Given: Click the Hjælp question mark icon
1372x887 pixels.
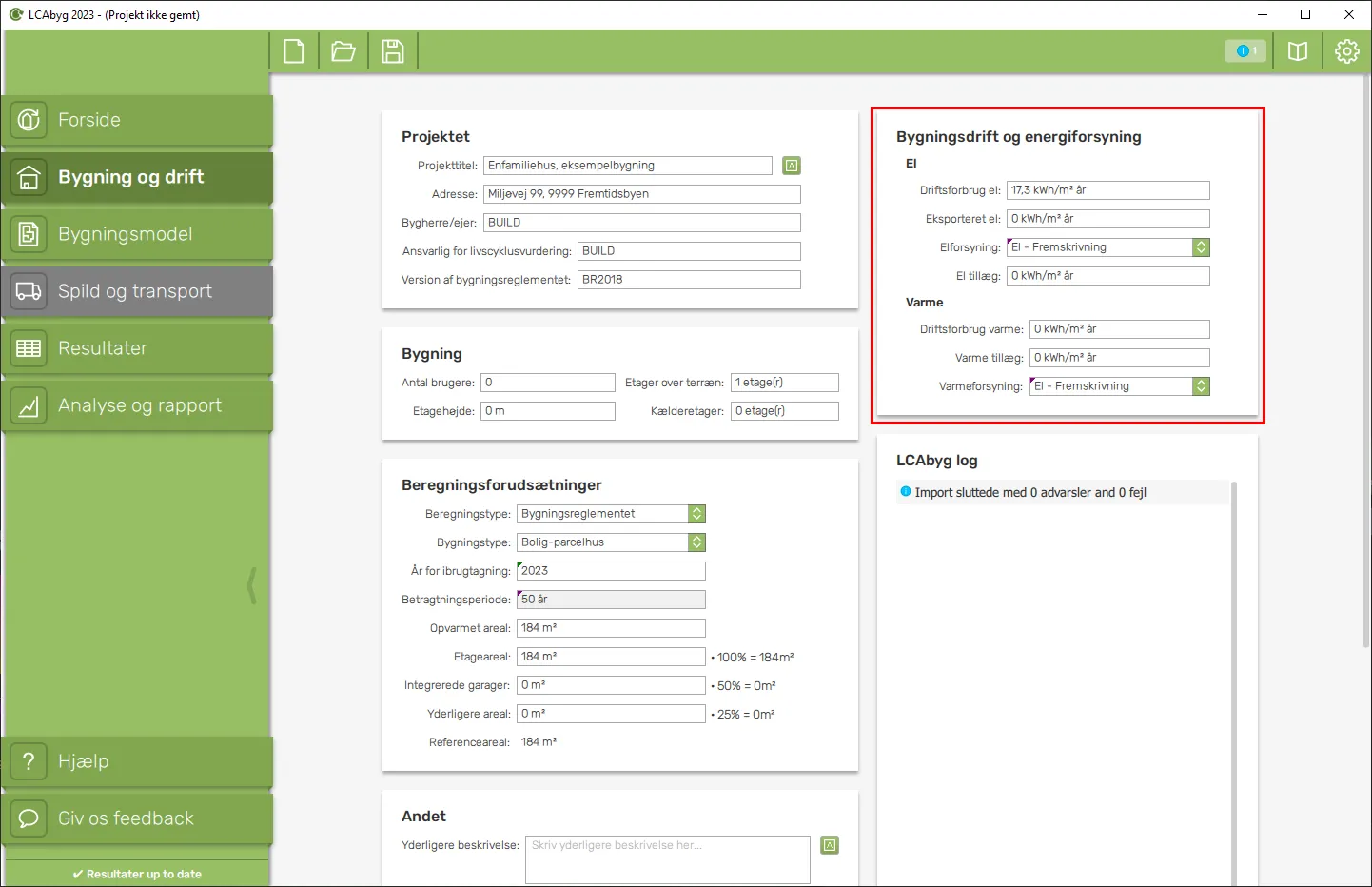Looking at the screenshot, I should click(x=29, y=761).
